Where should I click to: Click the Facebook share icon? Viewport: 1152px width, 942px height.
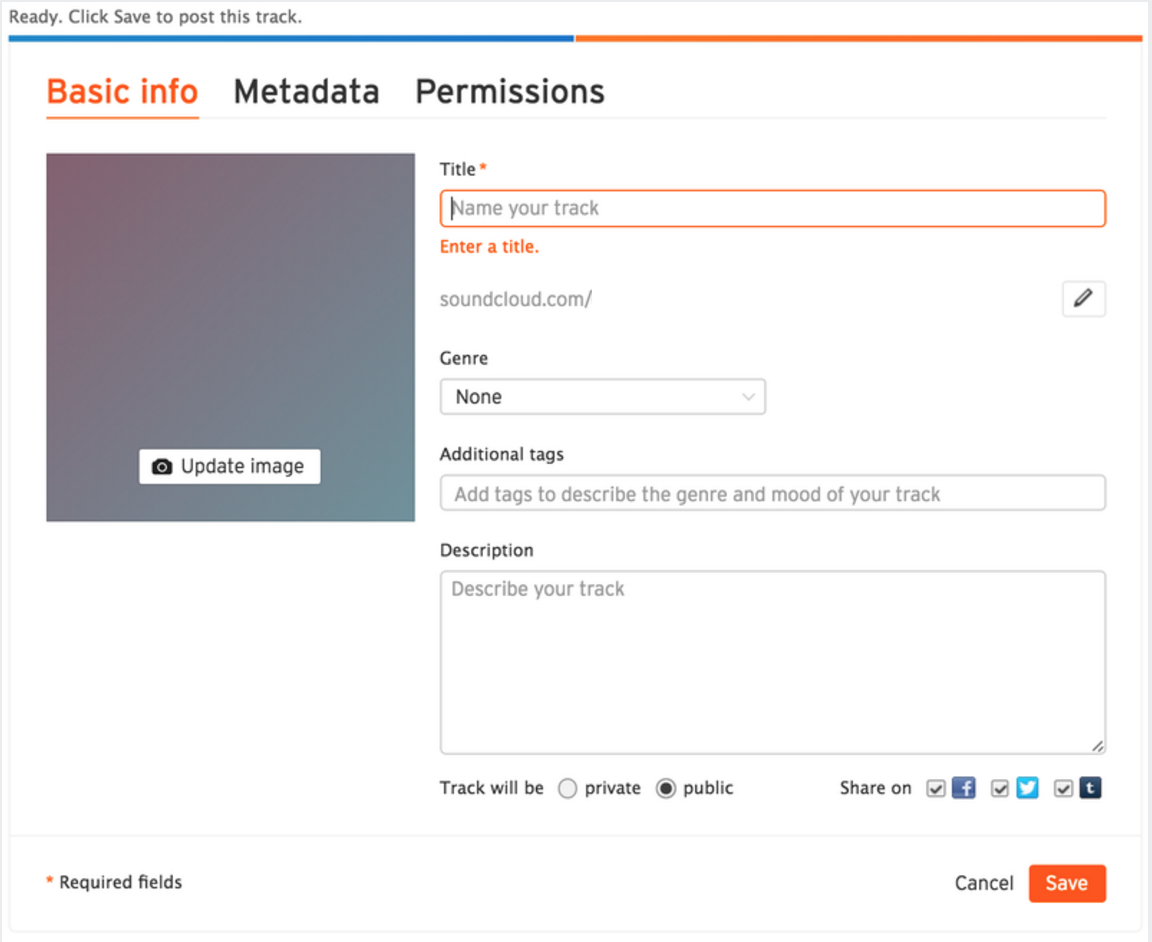963,788
